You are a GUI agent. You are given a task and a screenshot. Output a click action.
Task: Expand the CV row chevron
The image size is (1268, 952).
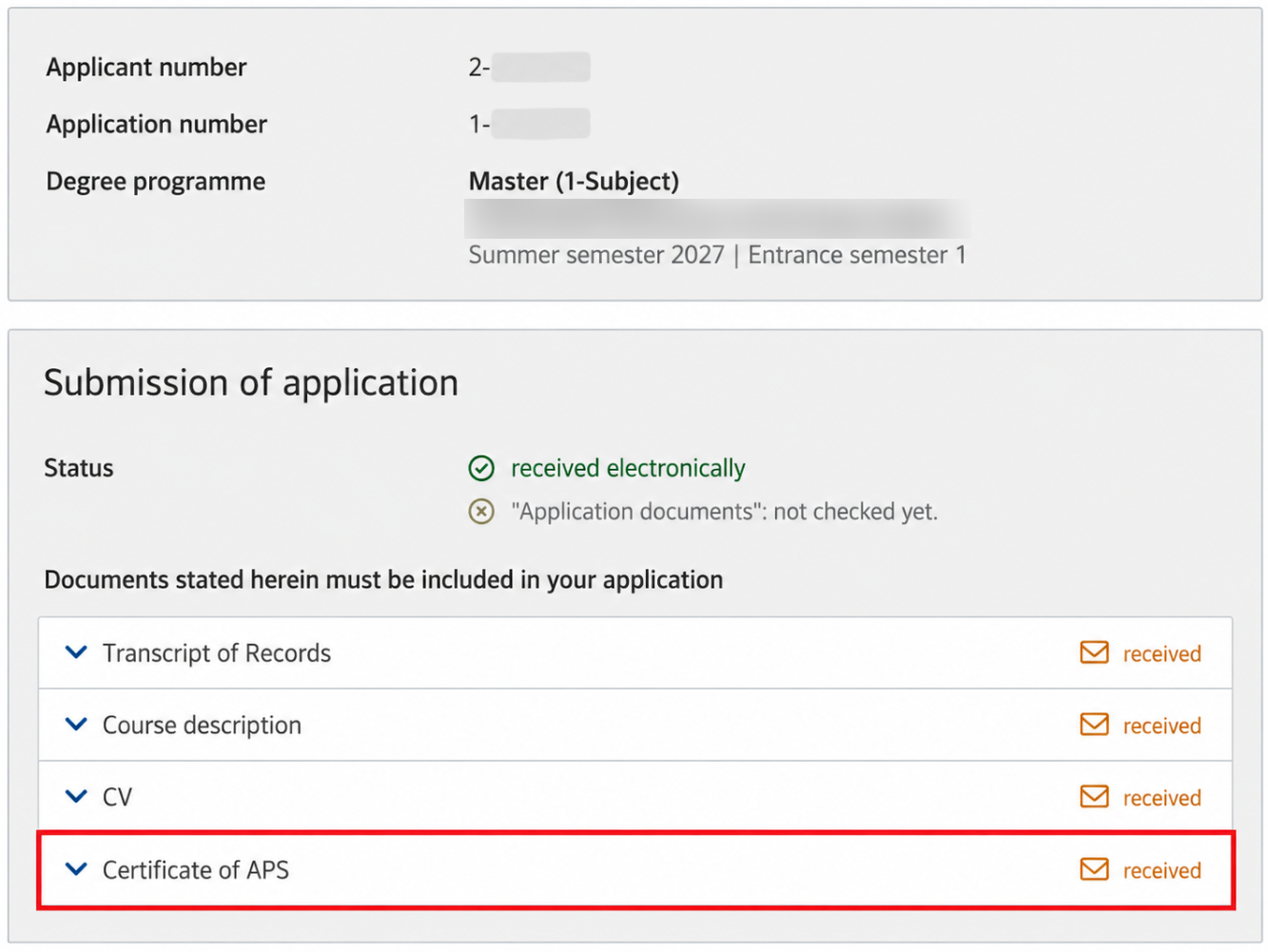76,796
